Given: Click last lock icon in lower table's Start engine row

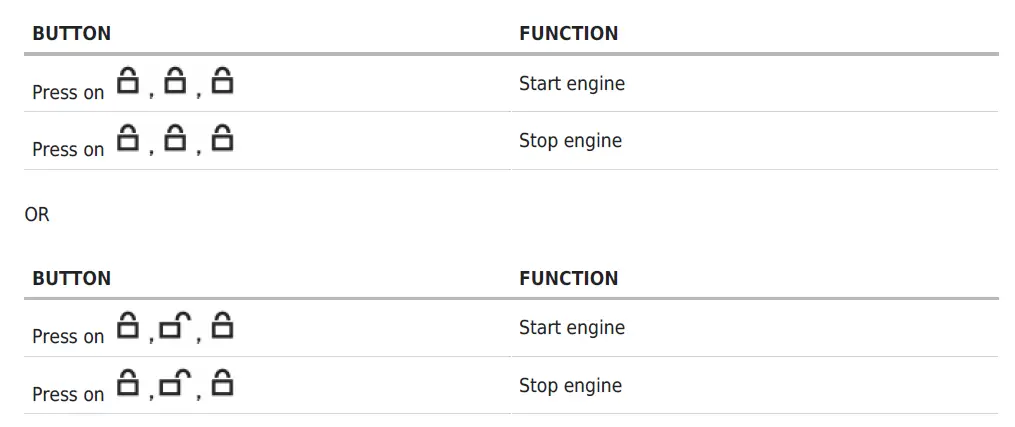Looking at the screenshot, I should point(223,325).
